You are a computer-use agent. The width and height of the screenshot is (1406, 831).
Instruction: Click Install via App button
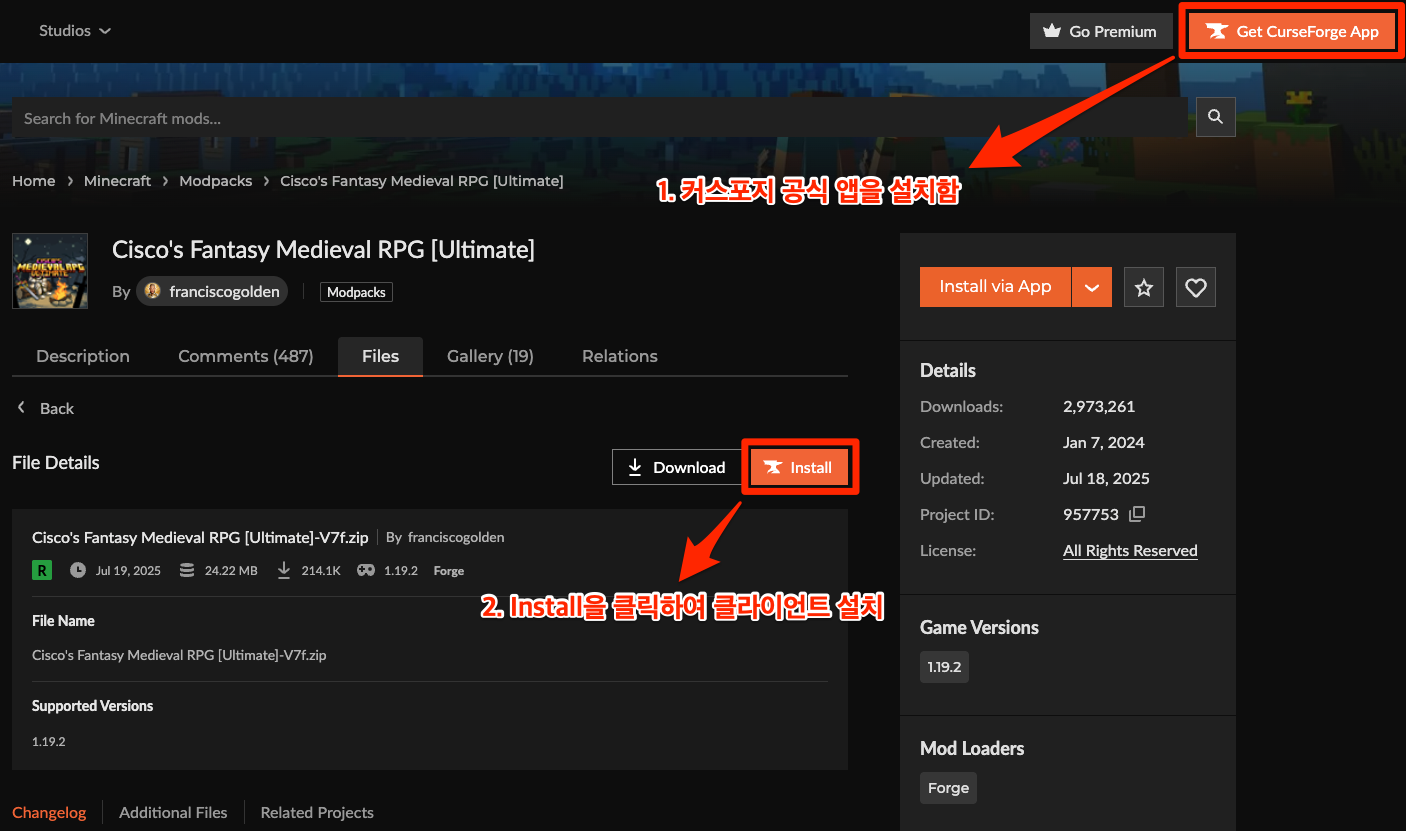click(x=995, y=287)
